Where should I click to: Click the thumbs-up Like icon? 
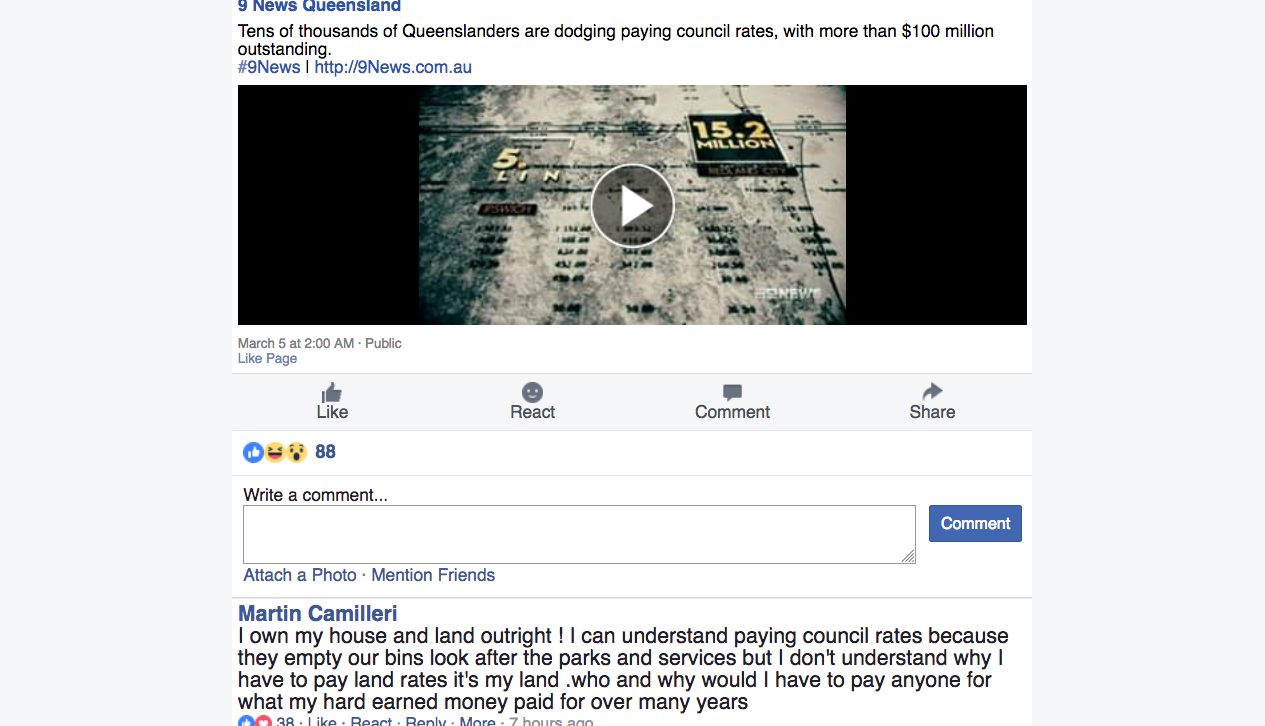332,392
